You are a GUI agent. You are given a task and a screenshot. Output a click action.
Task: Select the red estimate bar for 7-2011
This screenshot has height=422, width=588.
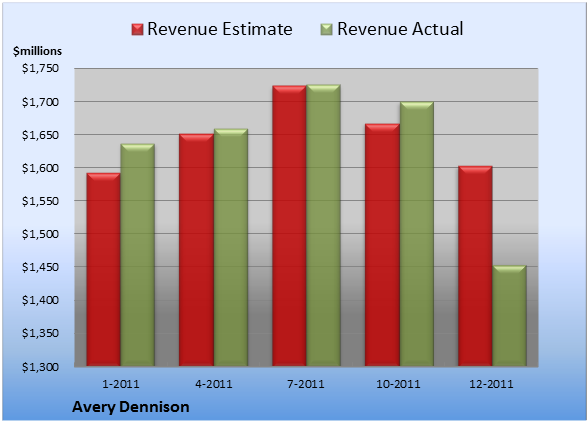point(290,226)
